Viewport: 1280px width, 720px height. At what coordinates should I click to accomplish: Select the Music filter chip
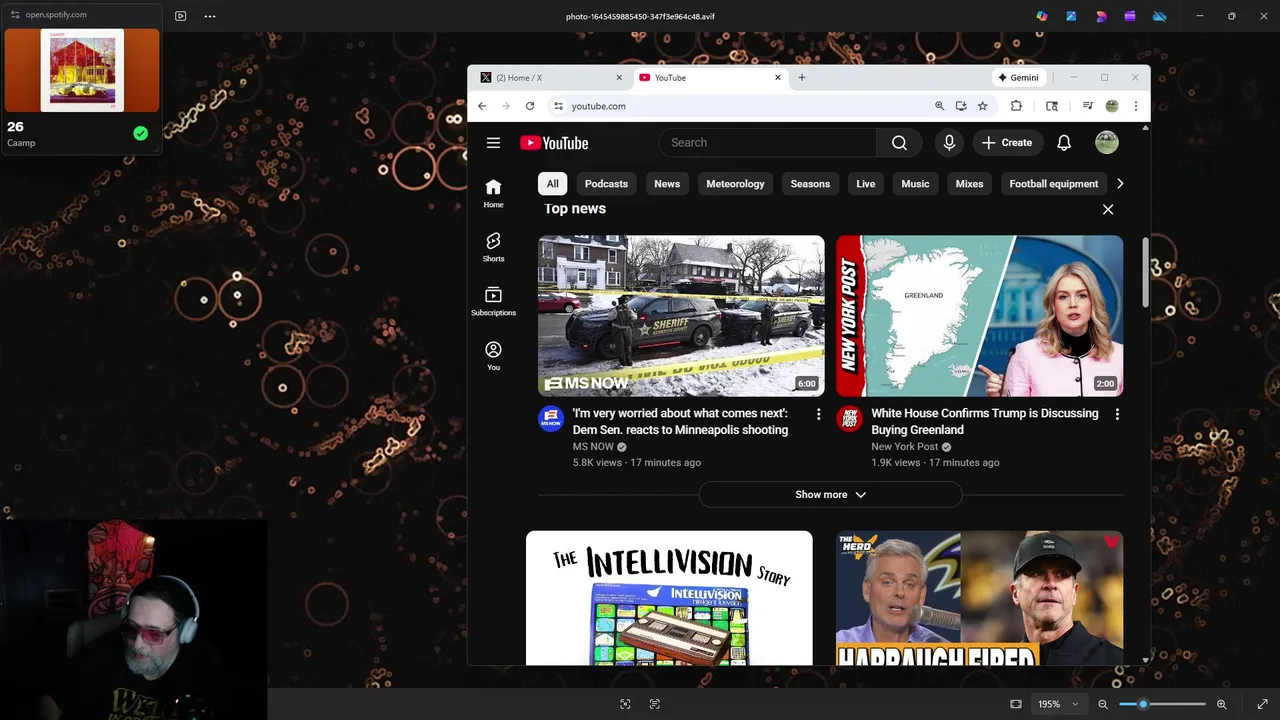coord(915,184)
